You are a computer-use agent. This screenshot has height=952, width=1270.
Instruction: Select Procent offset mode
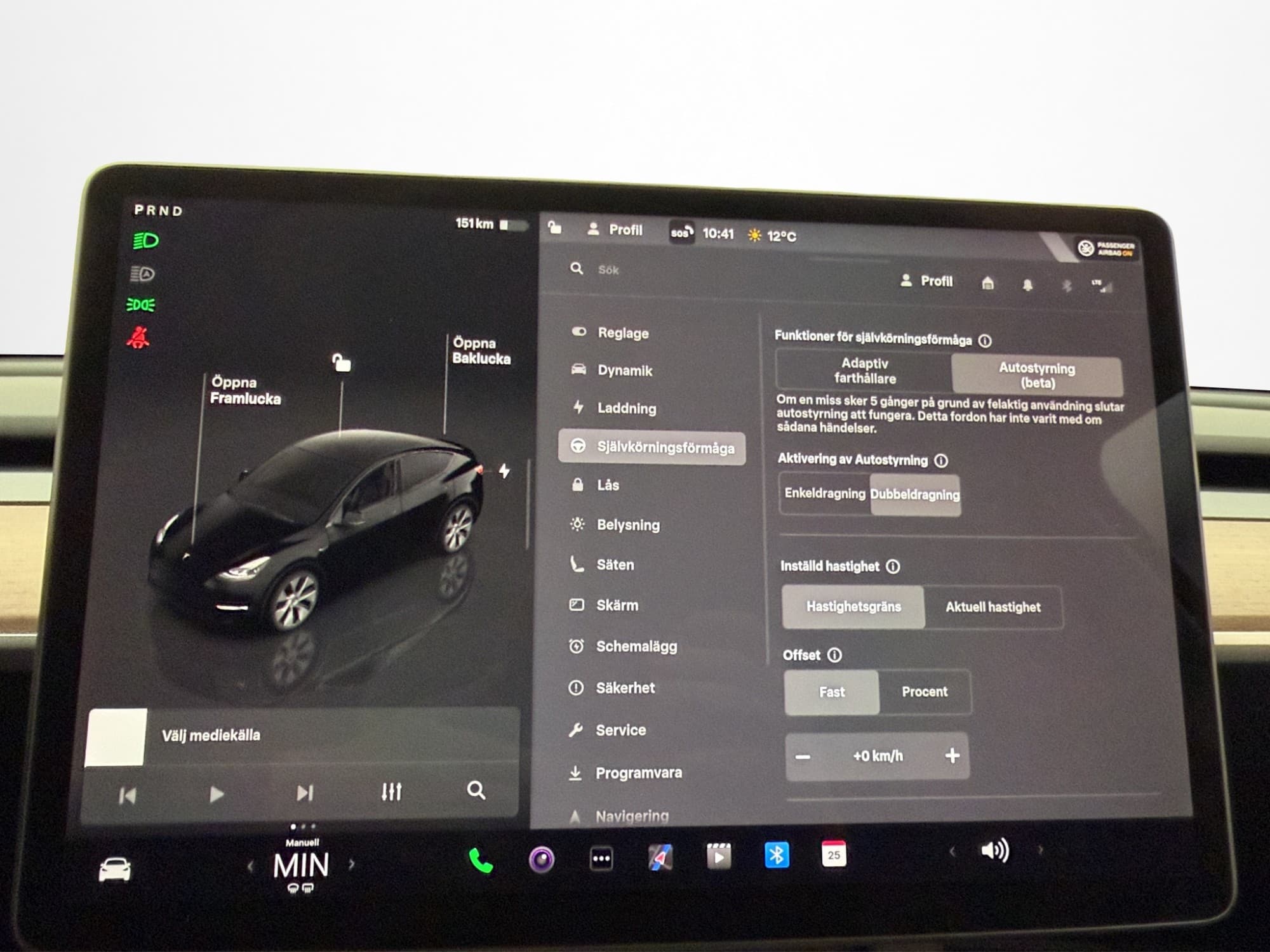click(924, 692)
